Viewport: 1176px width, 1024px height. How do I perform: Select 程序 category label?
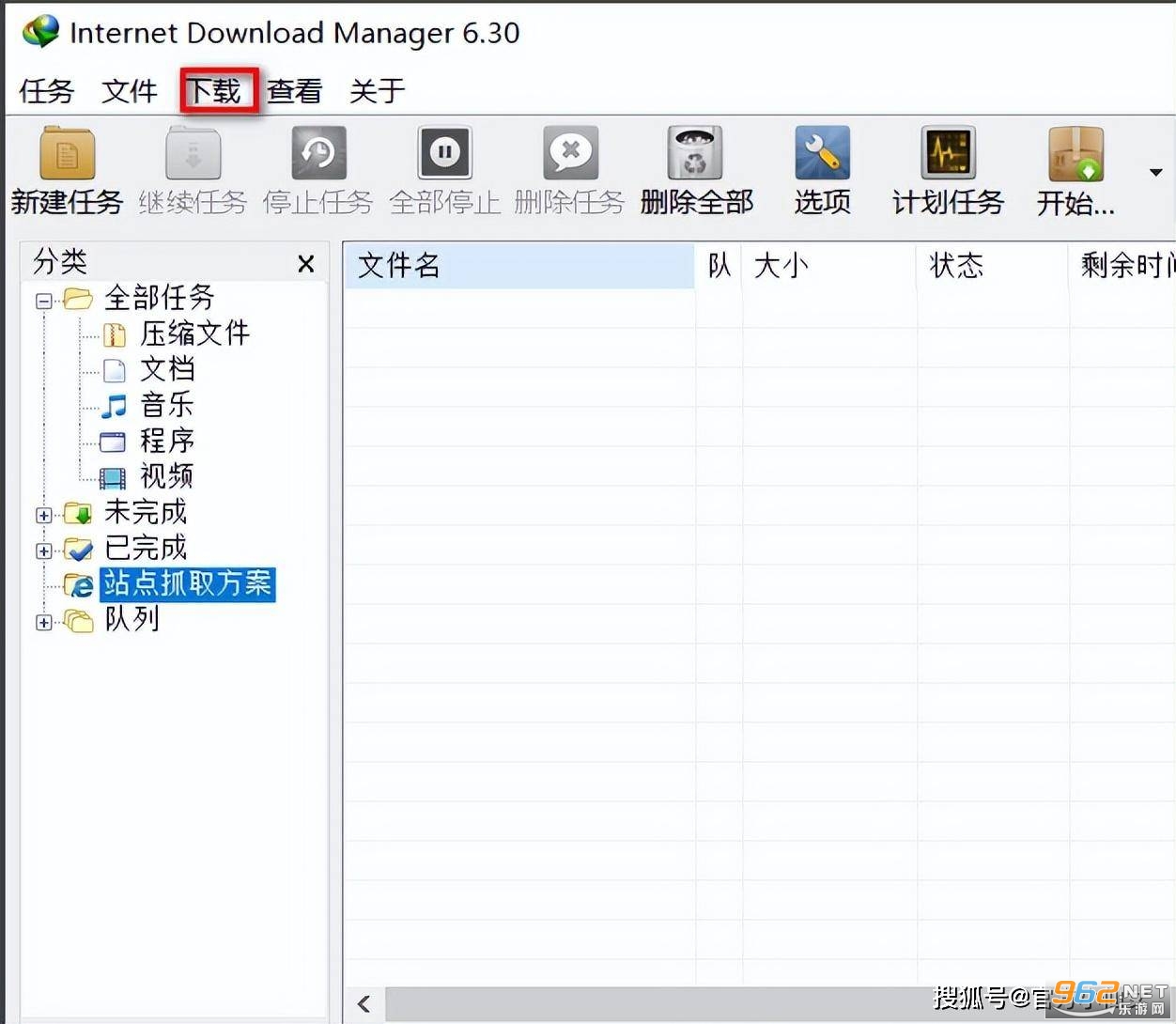tap(167, 441)
